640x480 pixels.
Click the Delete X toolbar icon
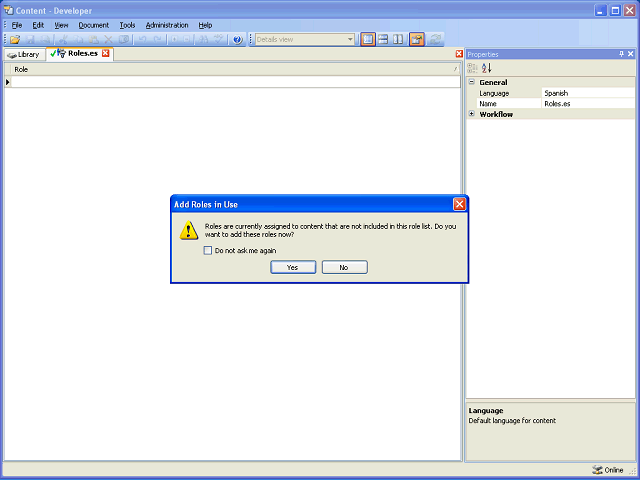[x=108, y=40]
